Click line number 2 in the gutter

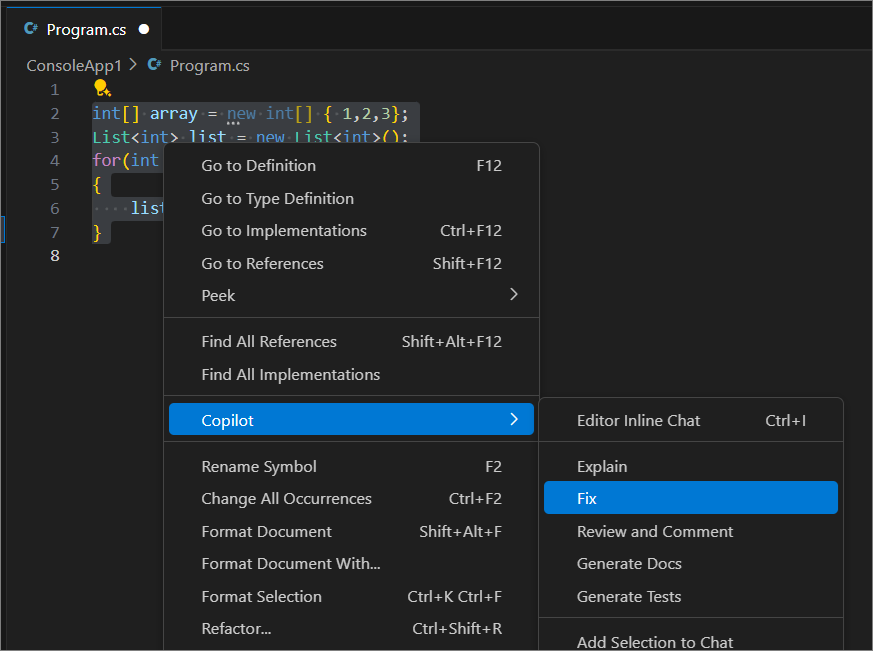pyautogui.click(x=55, y=114)
